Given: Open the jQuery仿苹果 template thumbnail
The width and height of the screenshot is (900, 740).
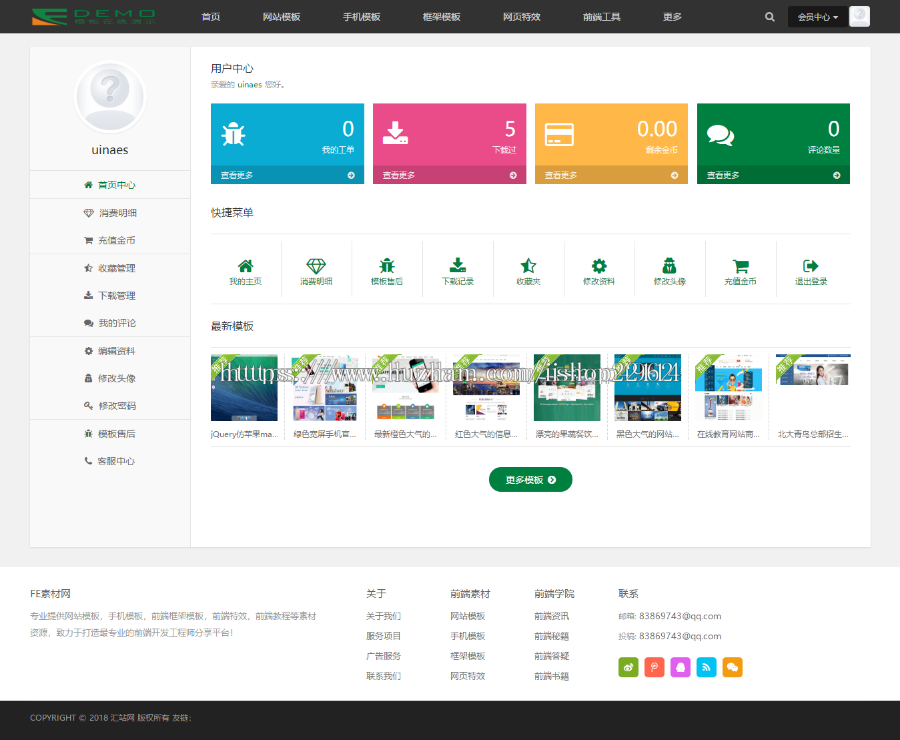Looking at the screenshot, I should [x=244, y=388].
